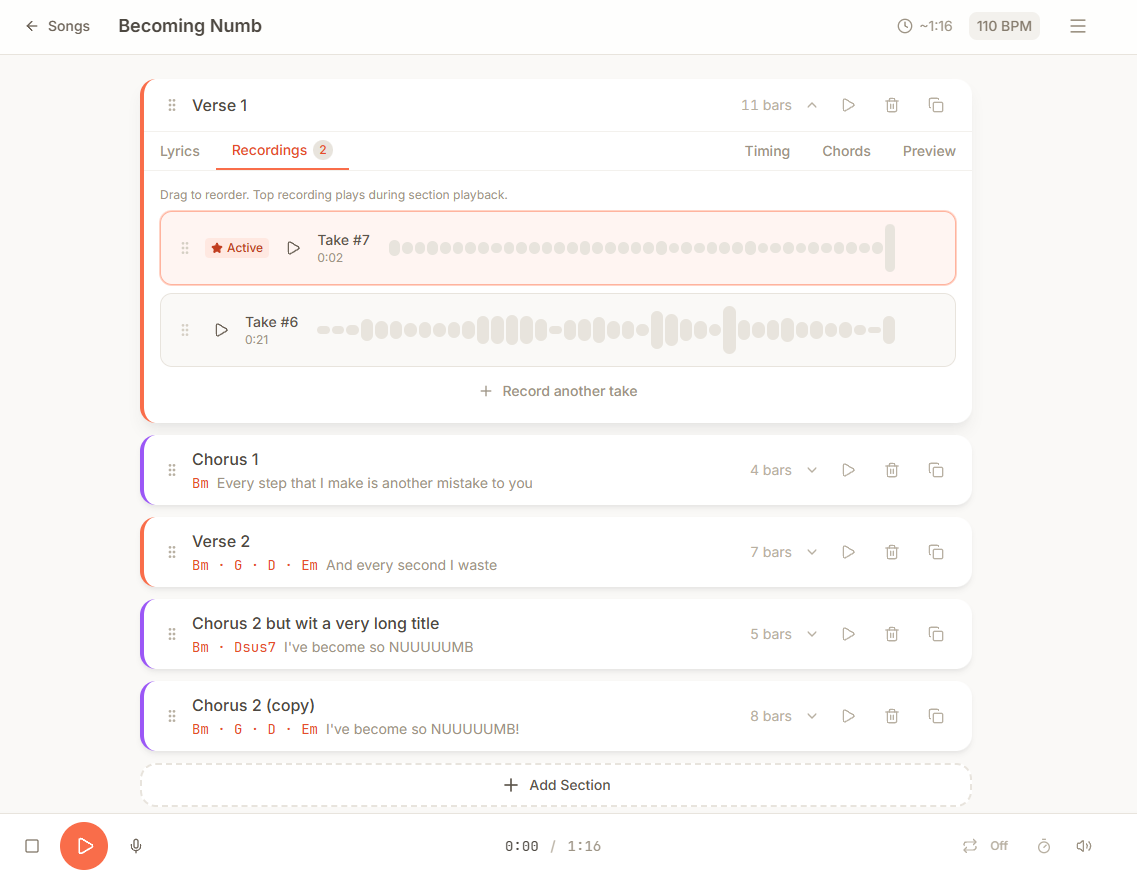Click the volume speaker icon
Image resolution: width=1137 pixels, height=871 pixels.
point(1083,846)
